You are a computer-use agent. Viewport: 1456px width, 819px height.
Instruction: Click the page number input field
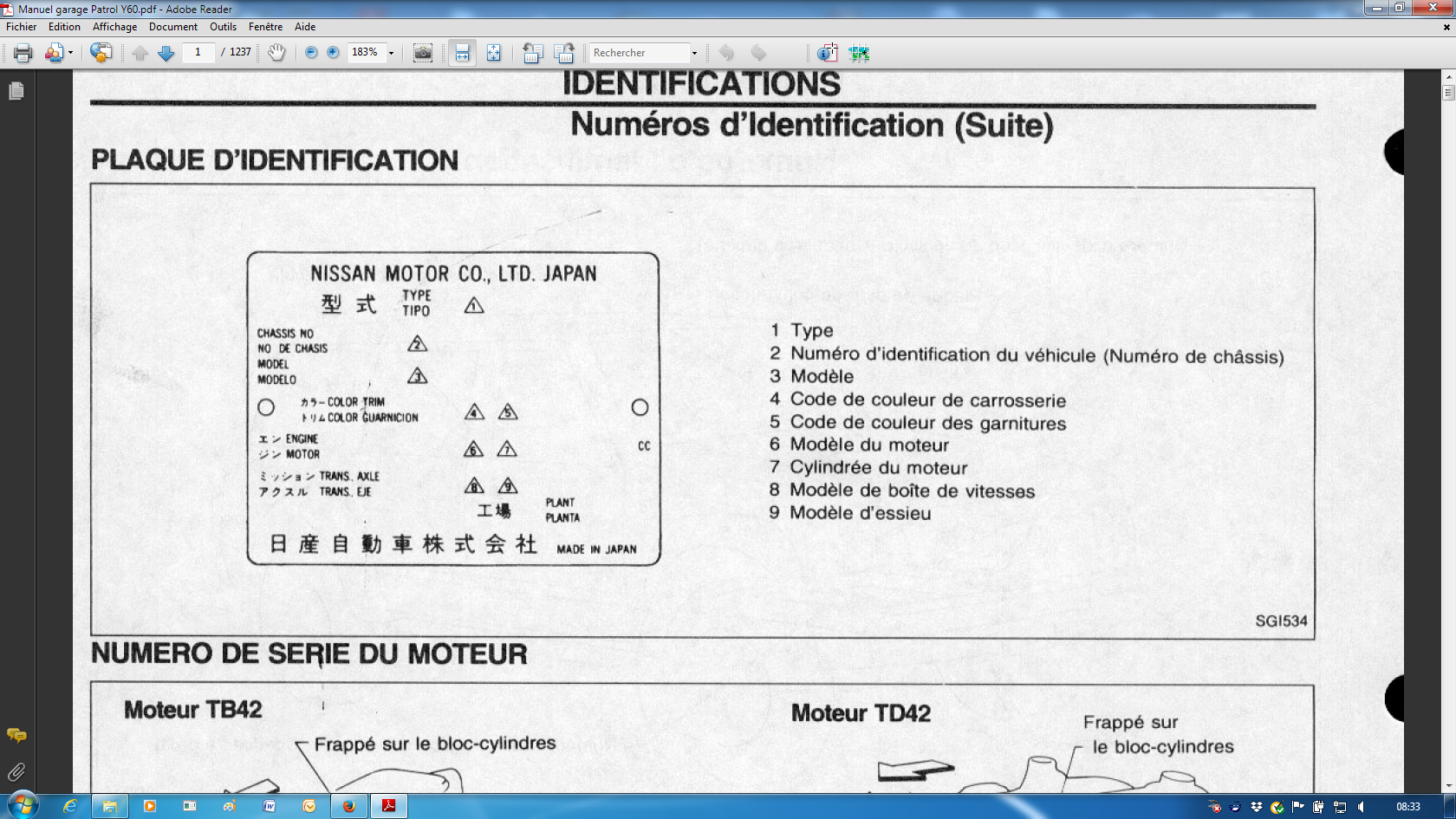[x=198, y=52]
